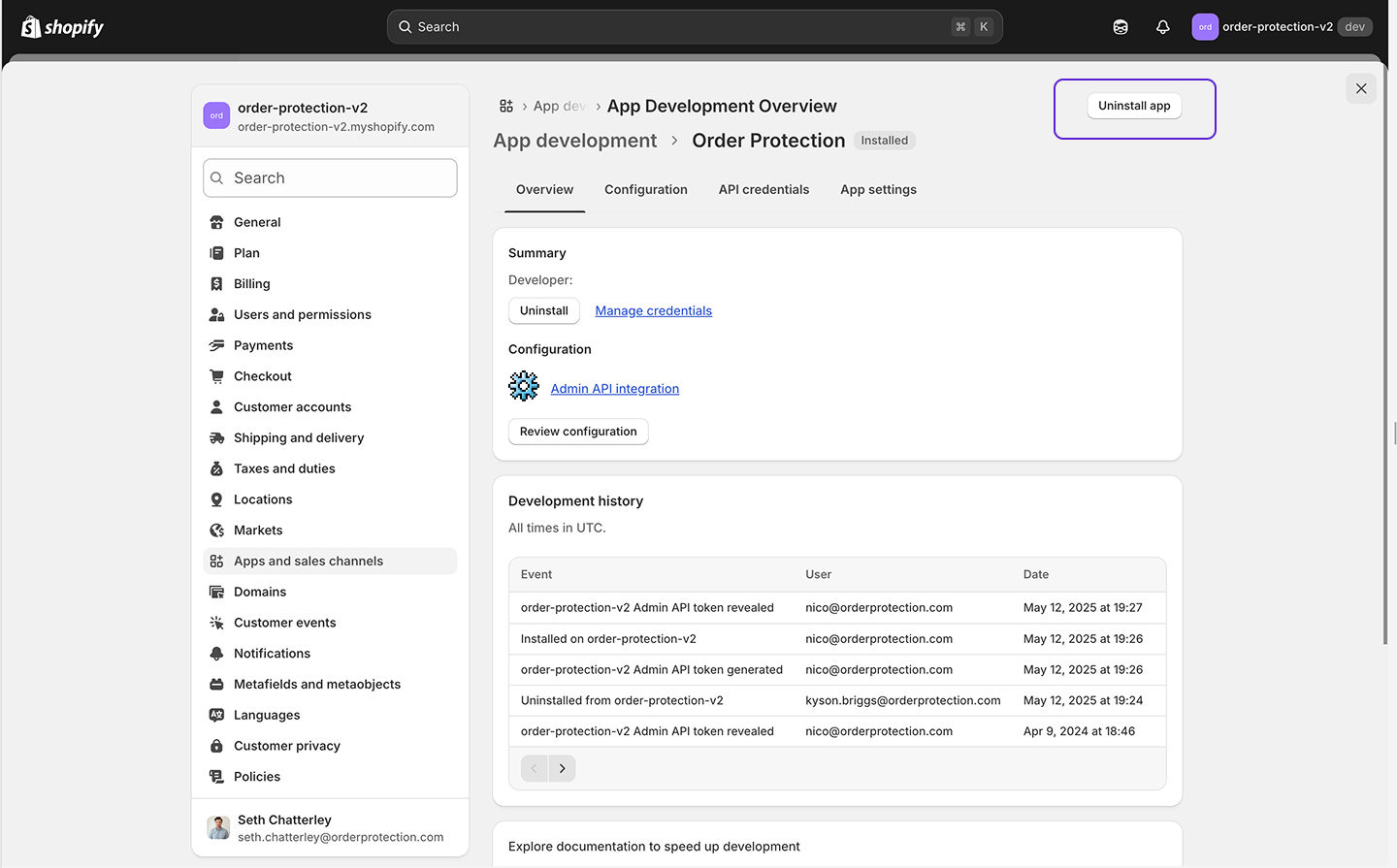Open the Sidekick assistant icon

1121,27
